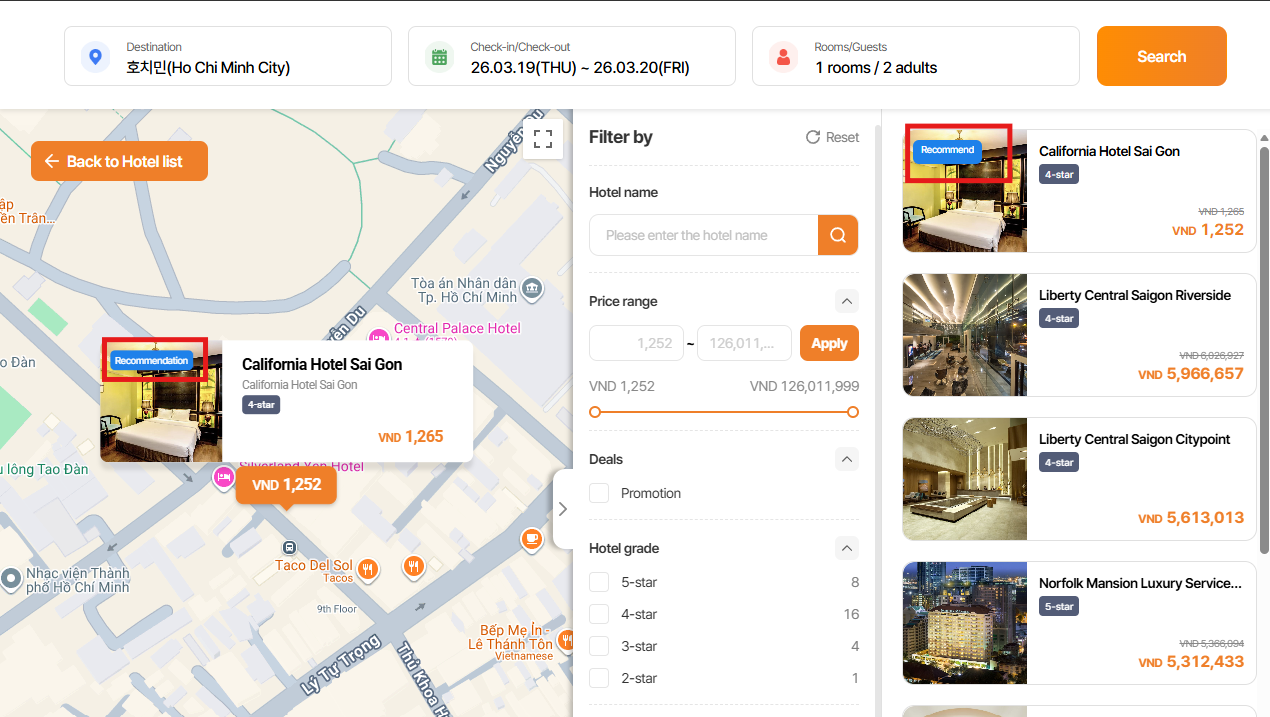Click the Recommendation badge in map popup
The image size is (1270, 717).
(x=151, y=360)
